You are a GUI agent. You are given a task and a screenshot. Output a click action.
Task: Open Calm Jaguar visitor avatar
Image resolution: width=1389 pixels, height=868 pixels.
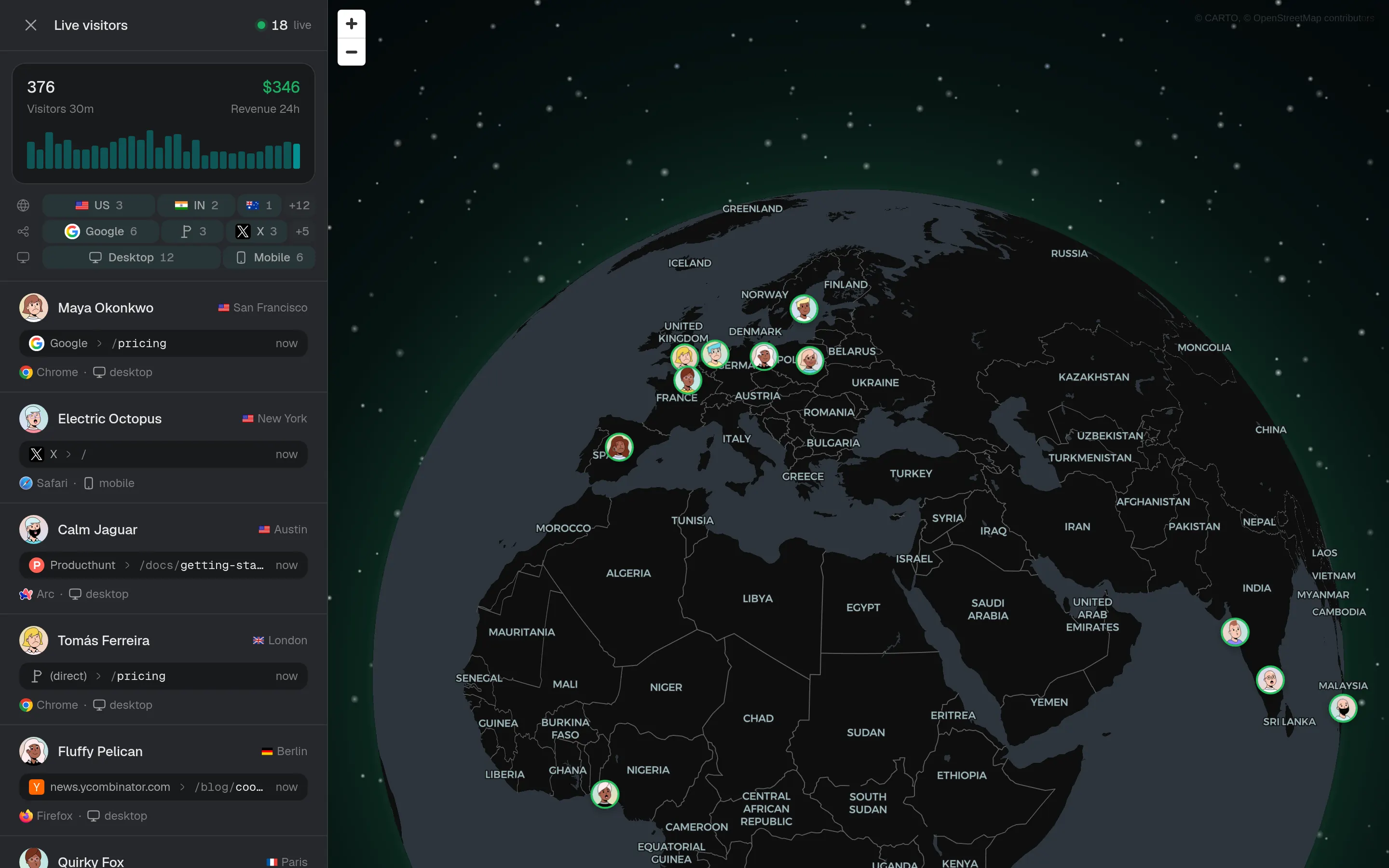click(34, 529)
